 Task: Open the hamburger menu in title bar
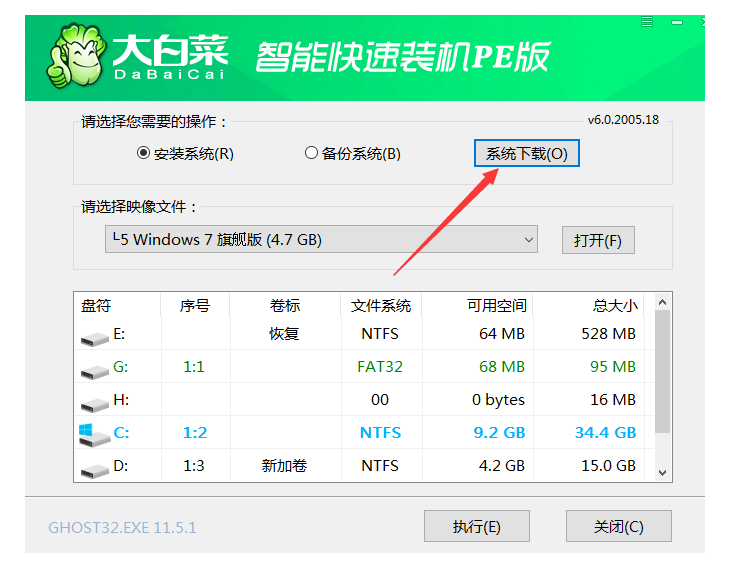point(647,22)
